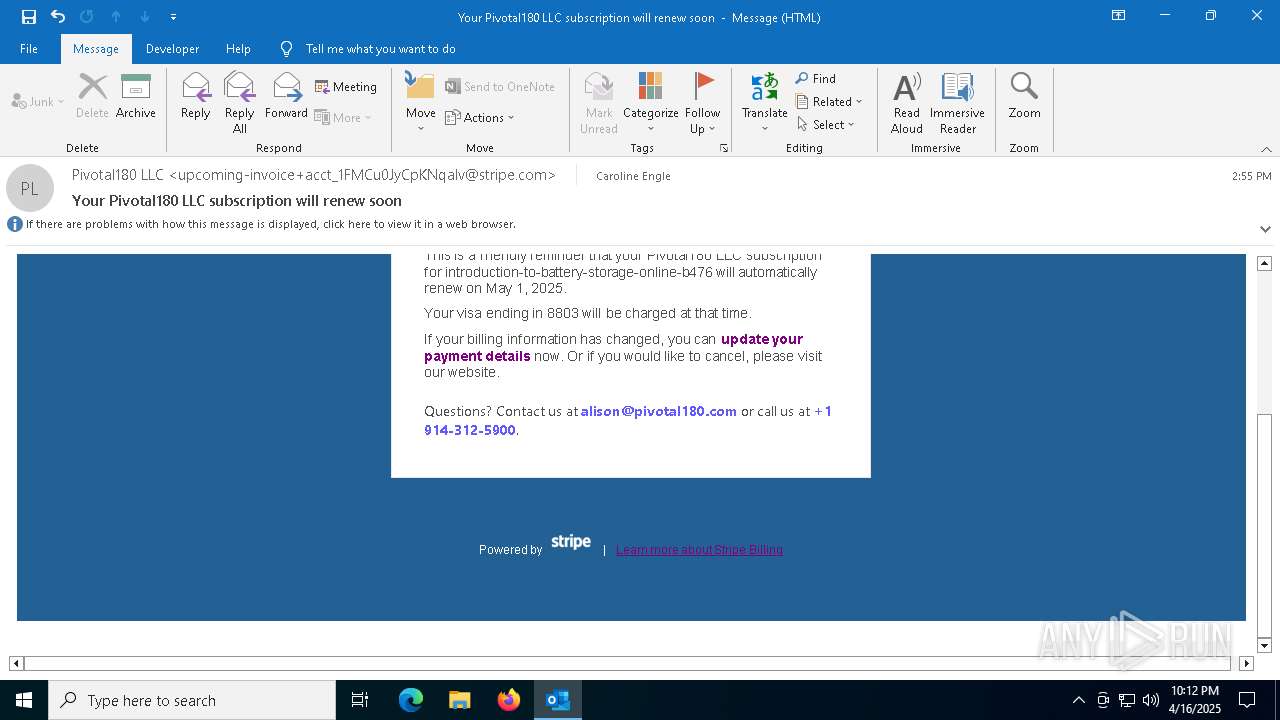Show hidden system tray icons

pos(1078,700)
